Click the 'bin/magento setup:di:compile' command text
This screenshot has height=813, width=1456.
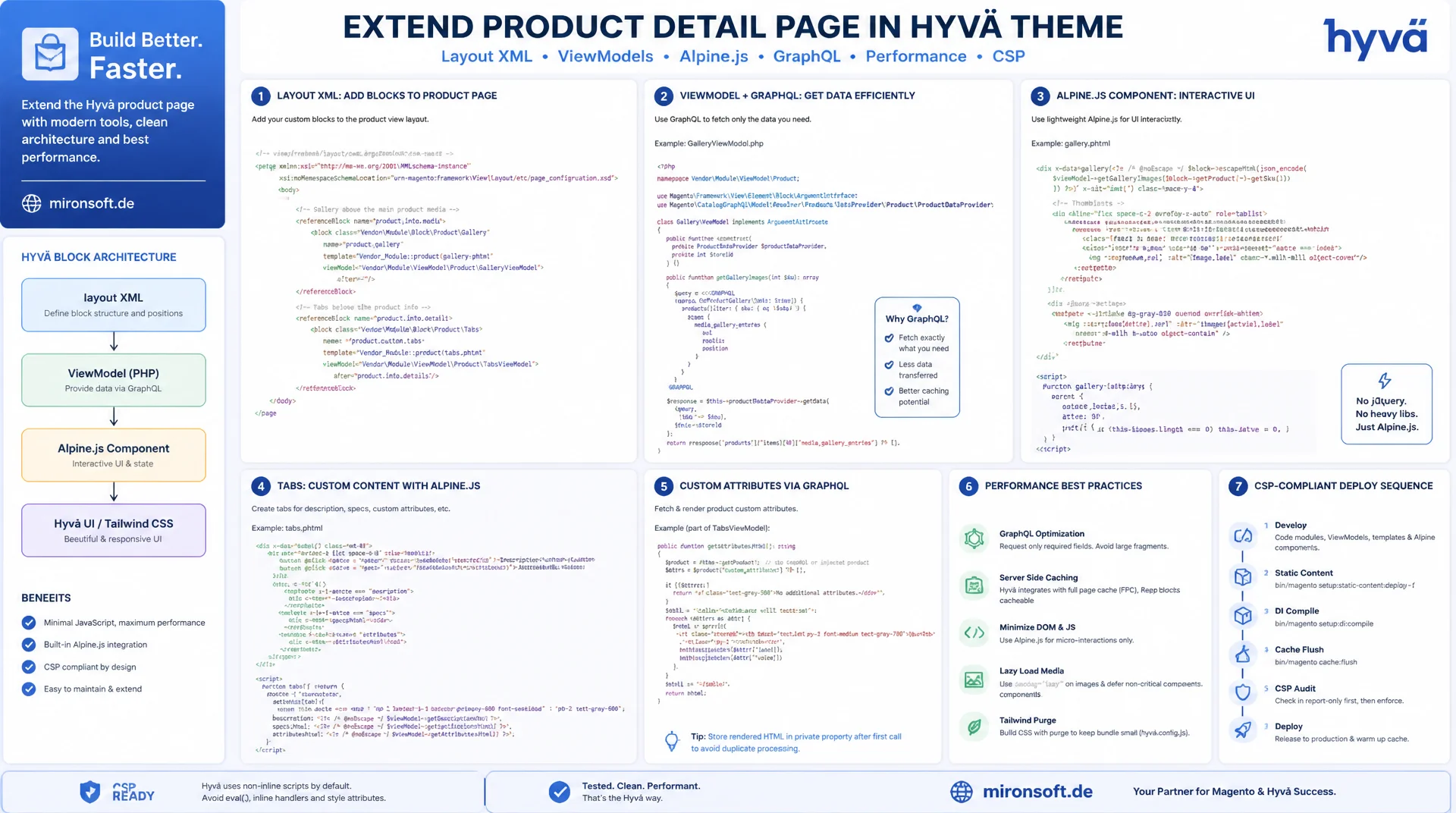point(1323,624)
